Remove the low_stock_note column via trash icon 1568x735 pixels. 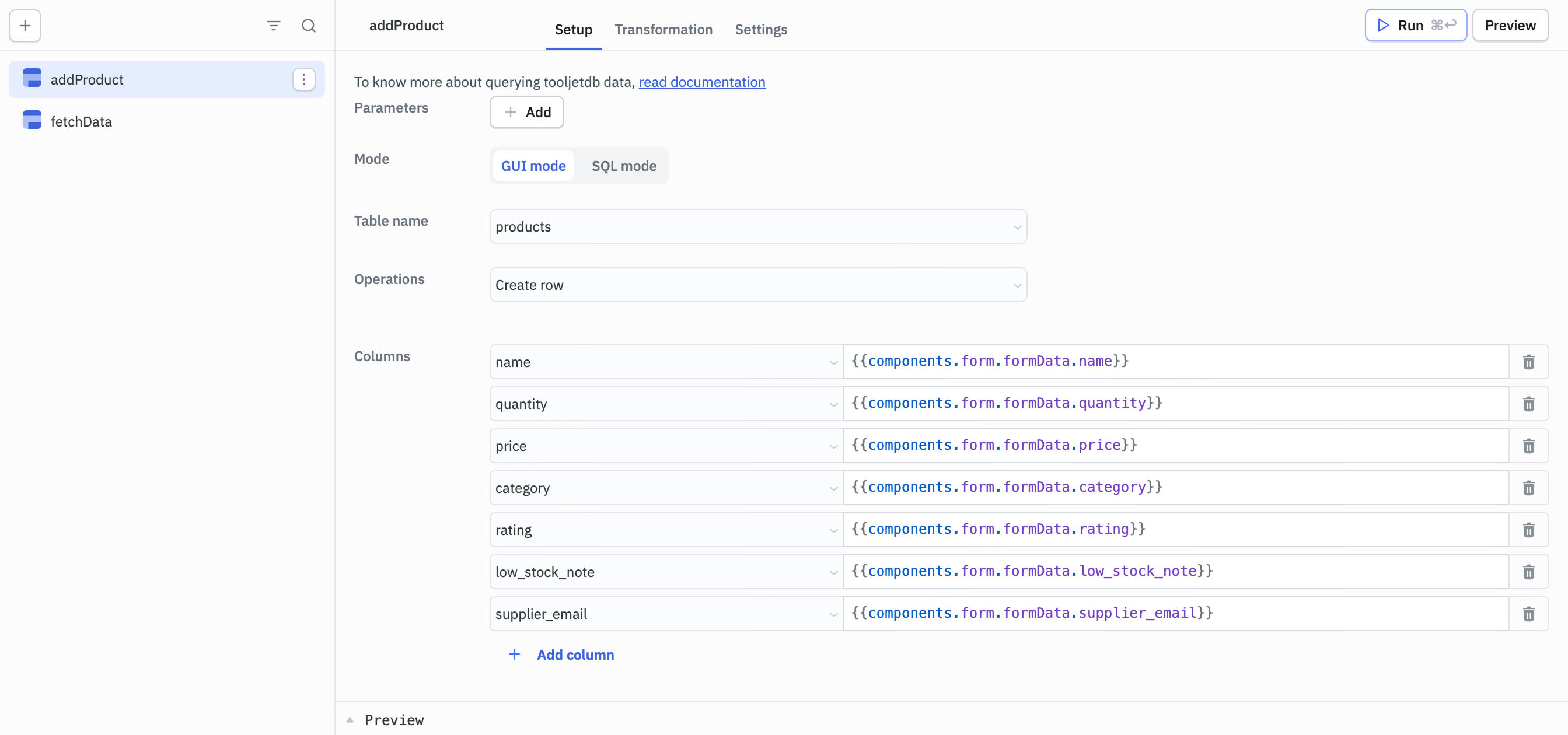[x=1528, y=572]
